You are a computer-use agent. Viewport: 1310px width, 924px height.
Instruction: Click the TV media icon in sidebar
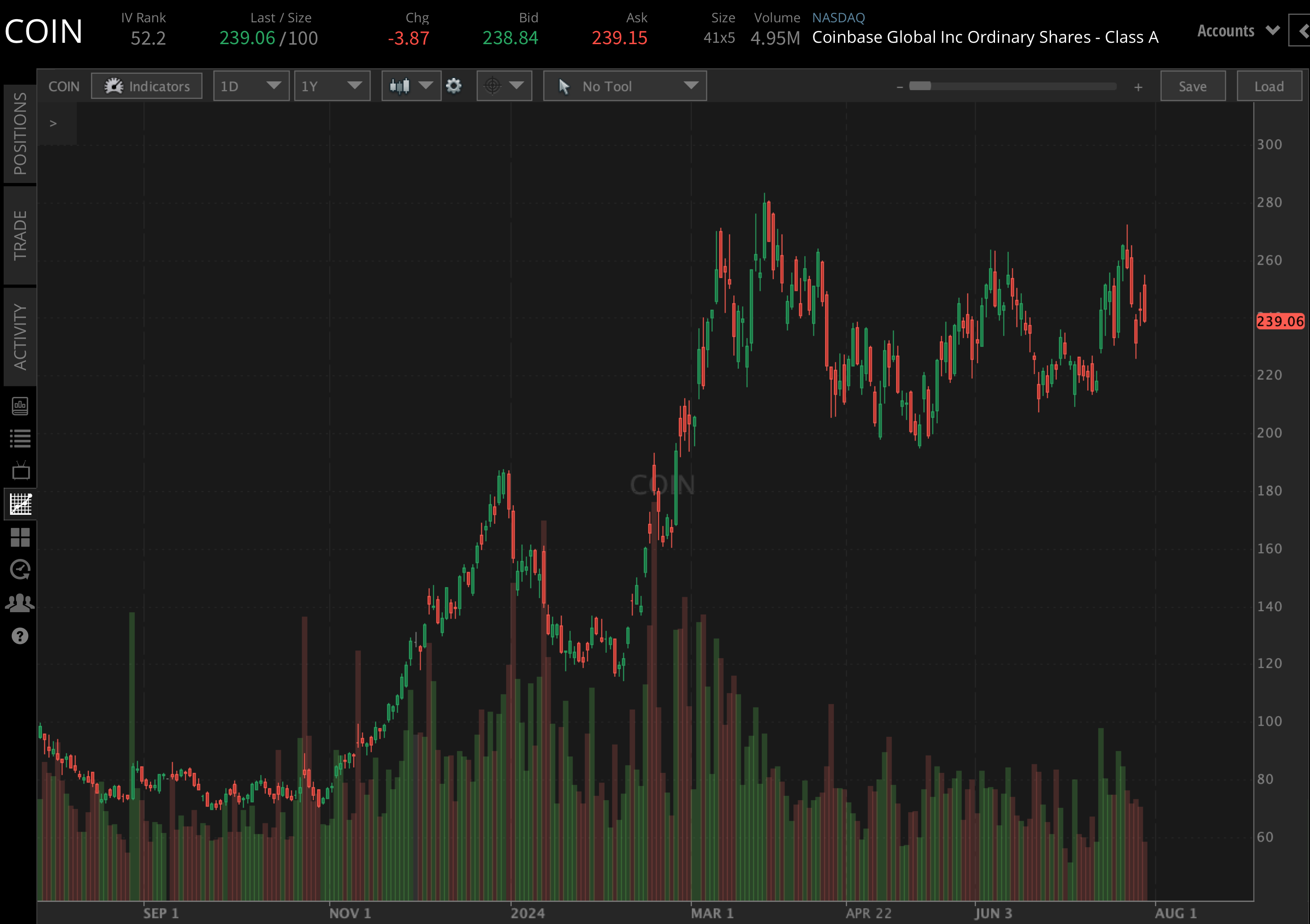[x=20, y=470]
